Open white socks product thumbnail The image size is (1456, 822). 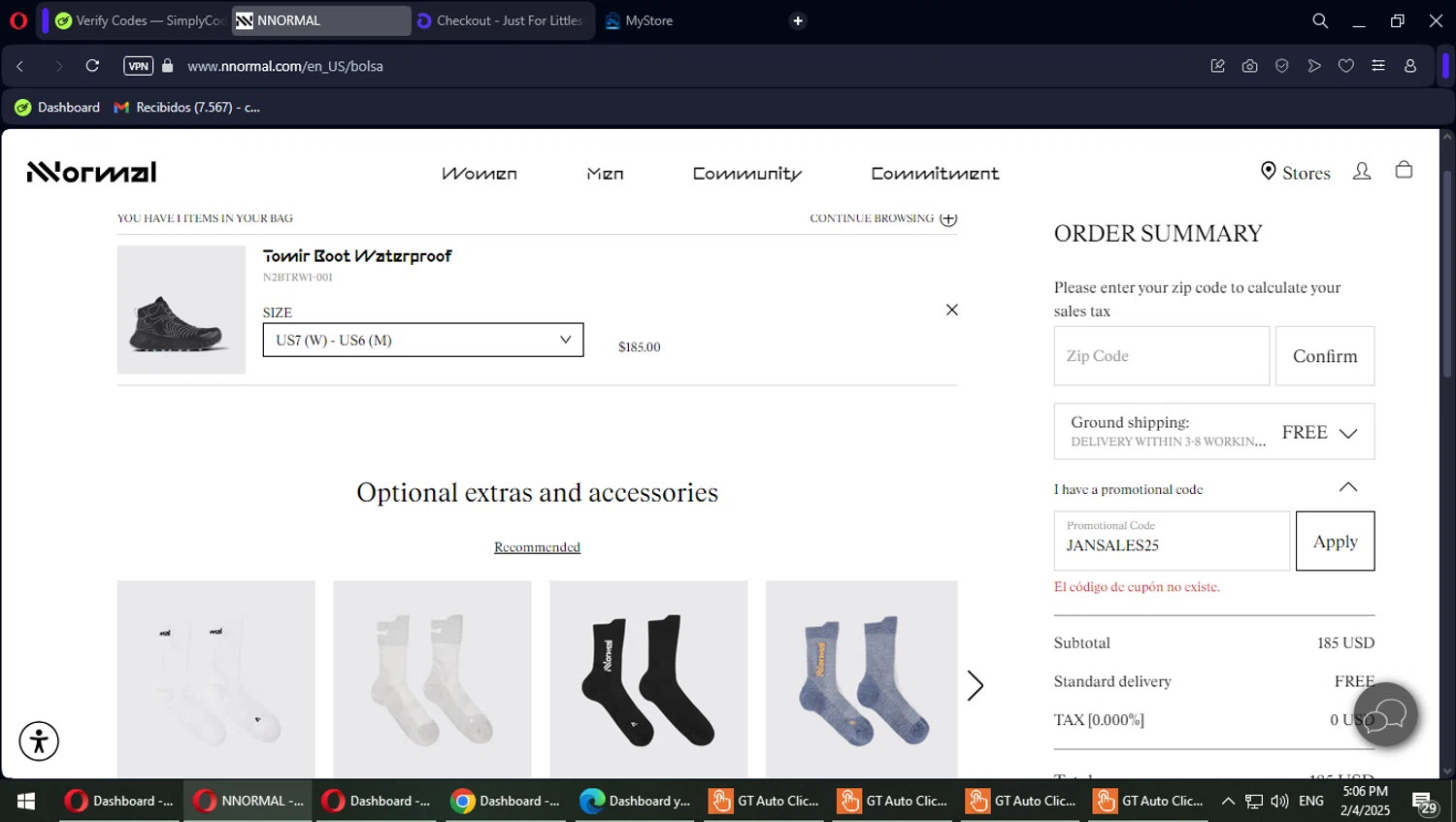(216, 679)
